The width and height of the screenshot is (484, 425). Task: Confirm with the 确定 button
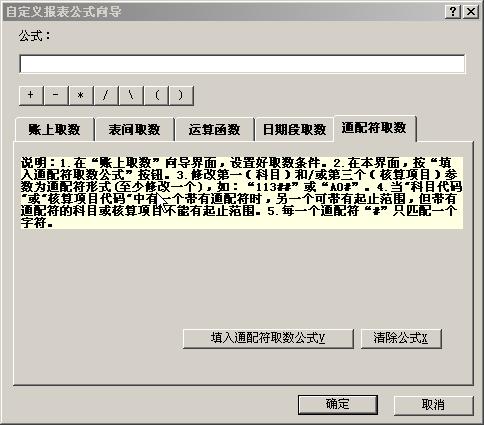(338, 405)
